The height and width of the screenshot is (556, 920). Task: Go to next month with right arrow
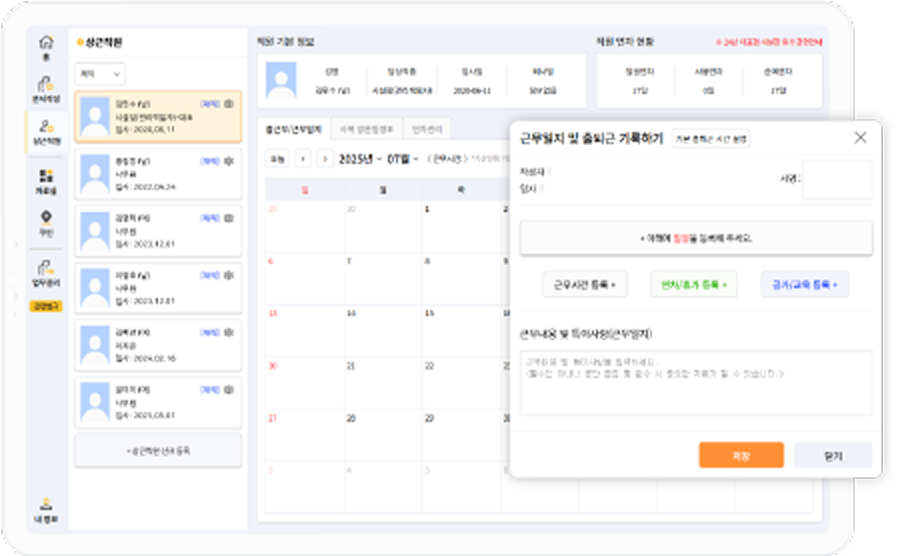325,159
